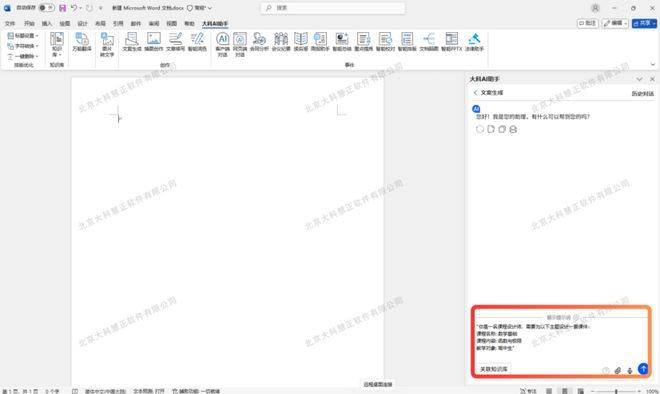Screen dimensions: 660x394
Task: Switch to the 开始 Home tab
Action: click(29, 24)
